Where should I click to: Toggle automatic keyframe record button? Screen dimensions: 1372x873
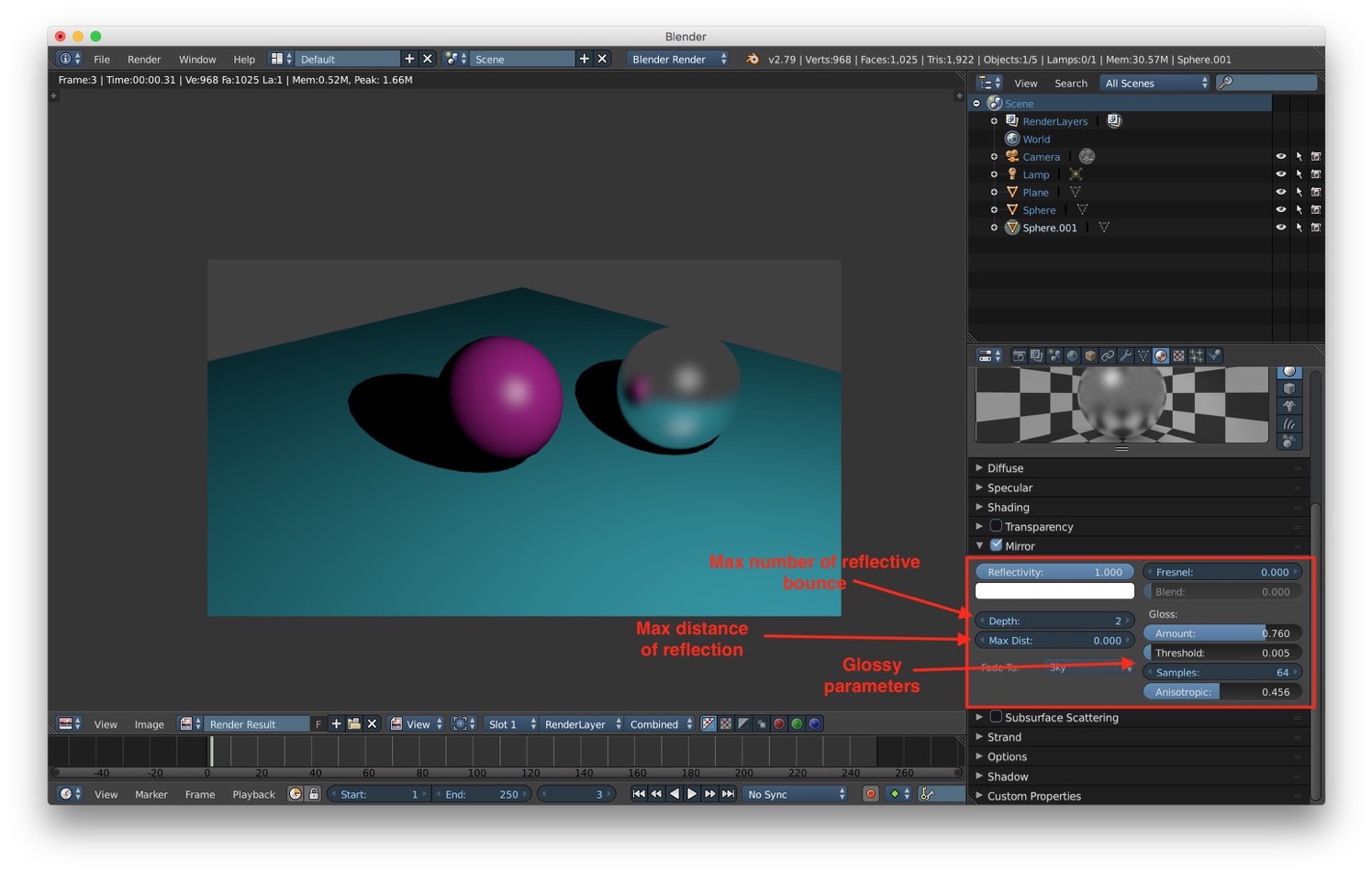870,793
